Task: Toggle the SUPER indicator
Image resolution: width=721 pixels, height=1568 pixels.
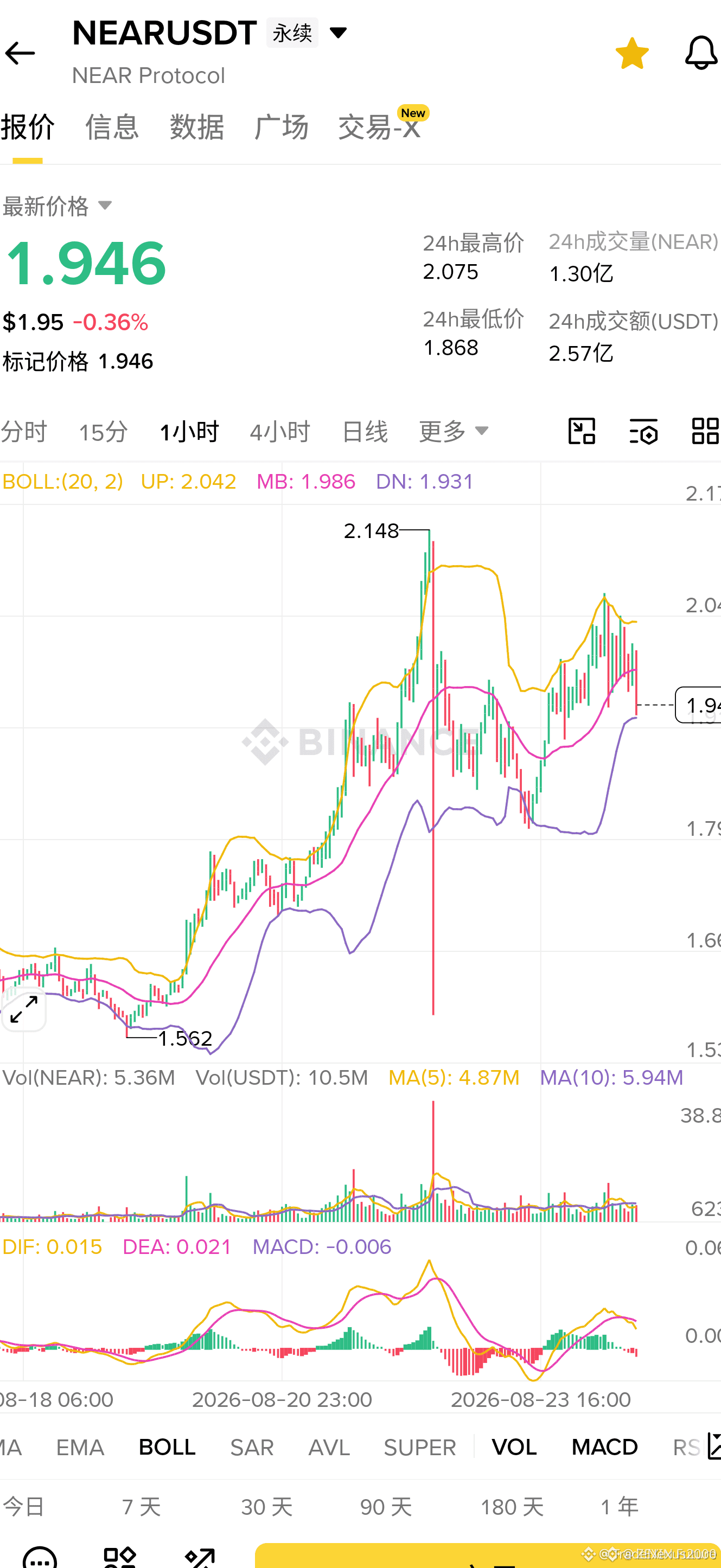Action: [x=420, y=1447]
